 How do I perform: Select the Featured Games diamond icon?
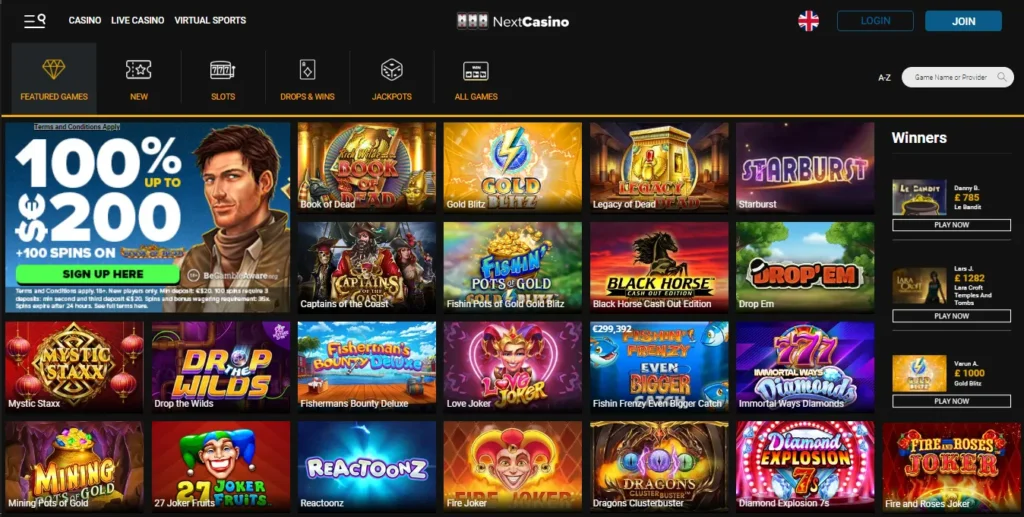54,69
